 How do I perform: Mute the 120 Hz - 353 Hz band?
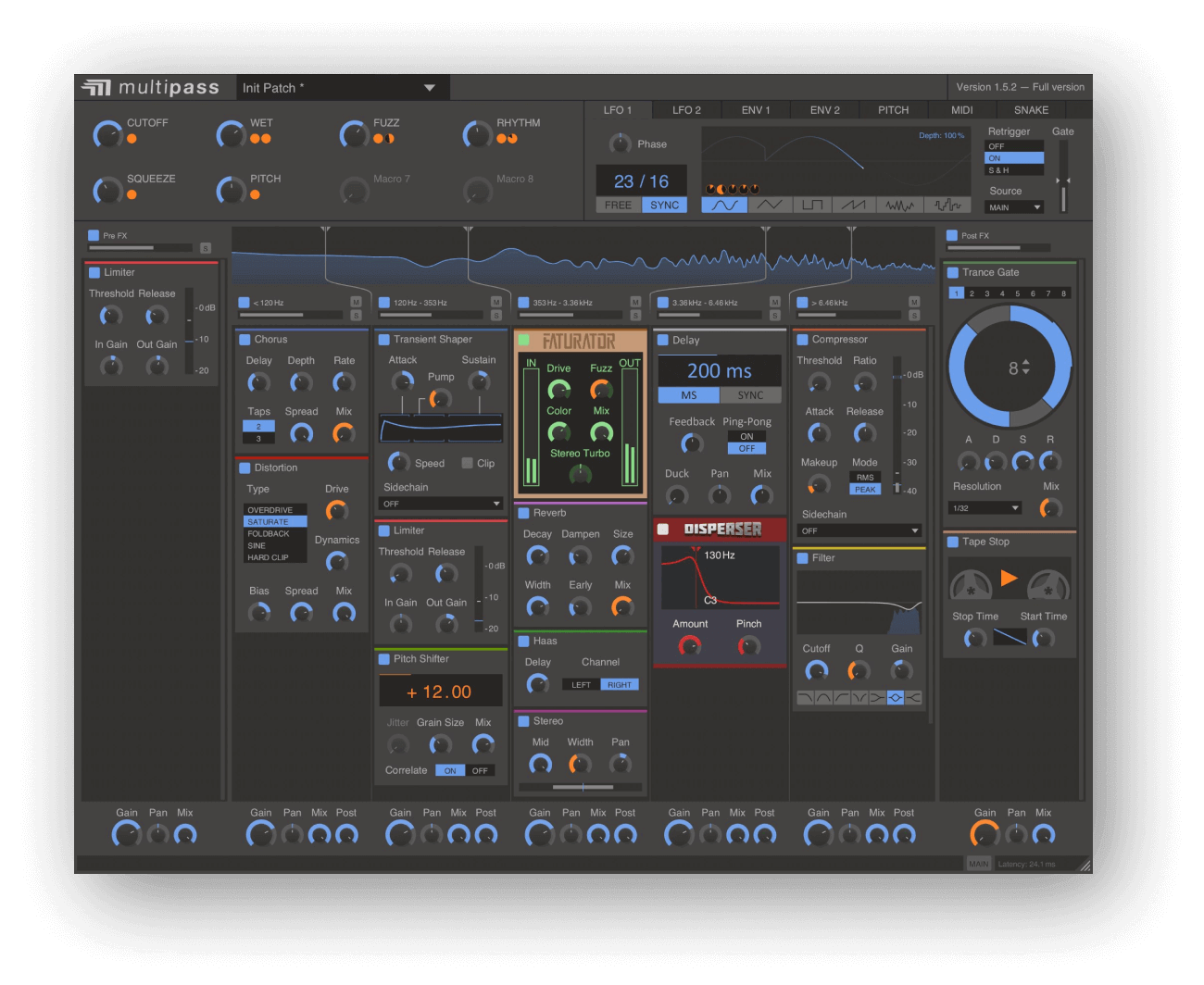(x=495, y=302)
